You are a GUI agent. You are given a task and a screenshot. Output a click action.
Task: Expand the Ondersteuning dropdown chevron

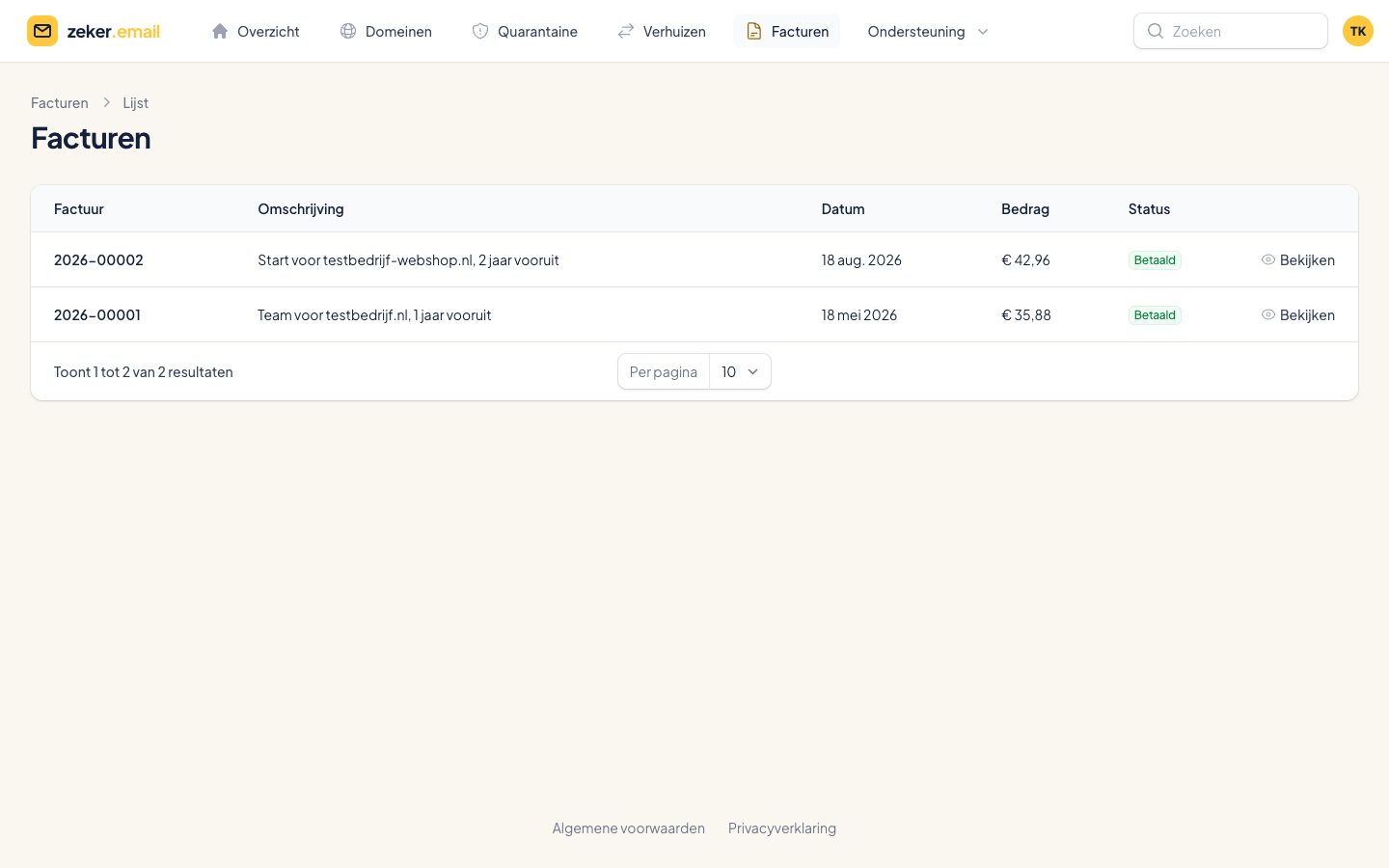[983, 31]
